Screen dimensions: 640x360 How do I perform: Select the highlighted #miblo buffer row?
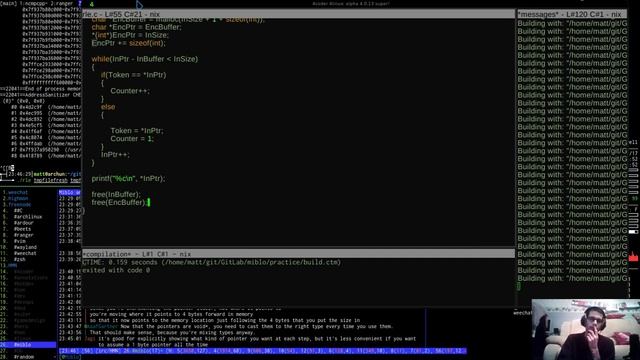(x=28, y=345)
